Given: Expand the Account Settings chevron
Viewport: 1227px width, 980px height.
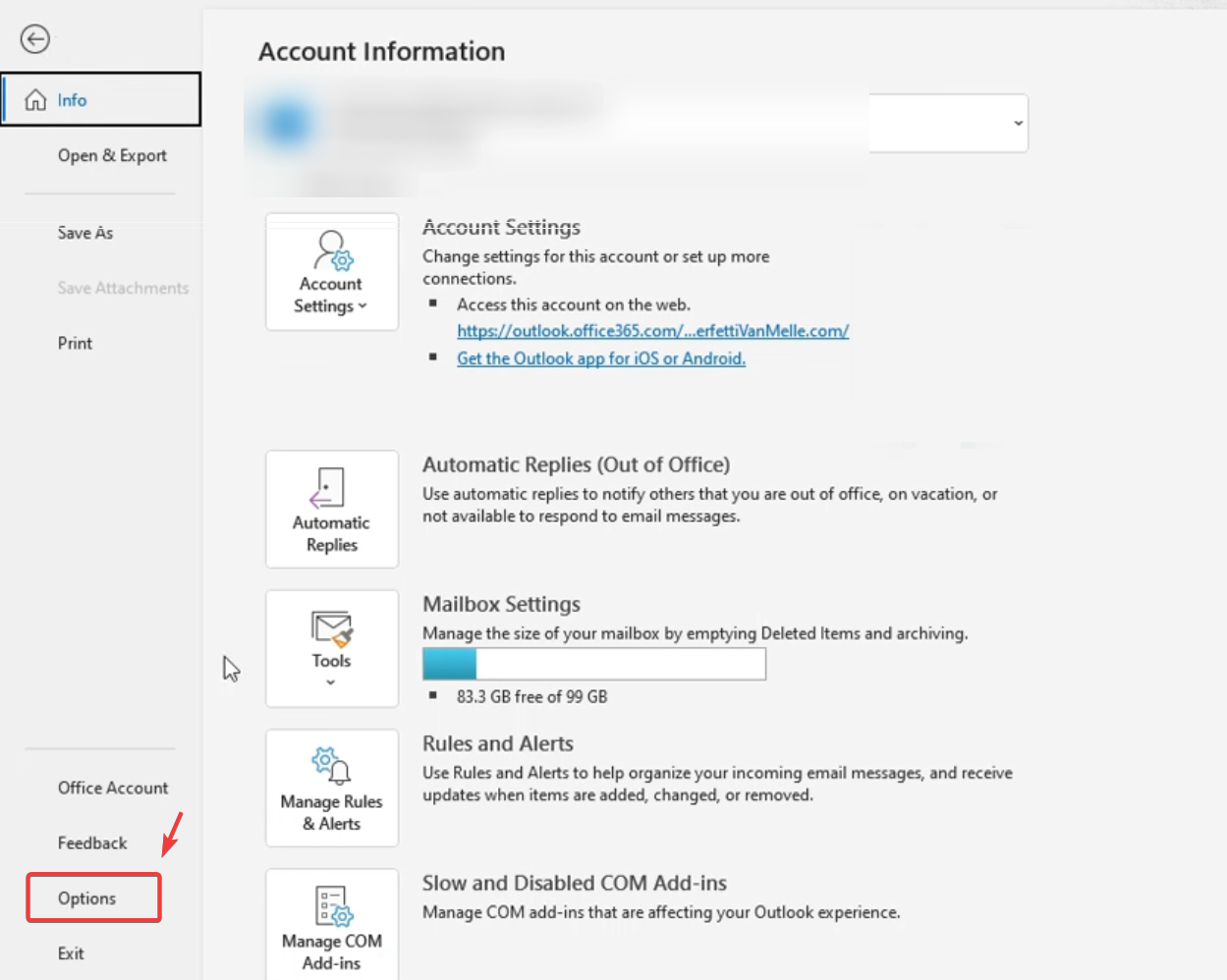Looking at the screenshot, I should point(363,306).
